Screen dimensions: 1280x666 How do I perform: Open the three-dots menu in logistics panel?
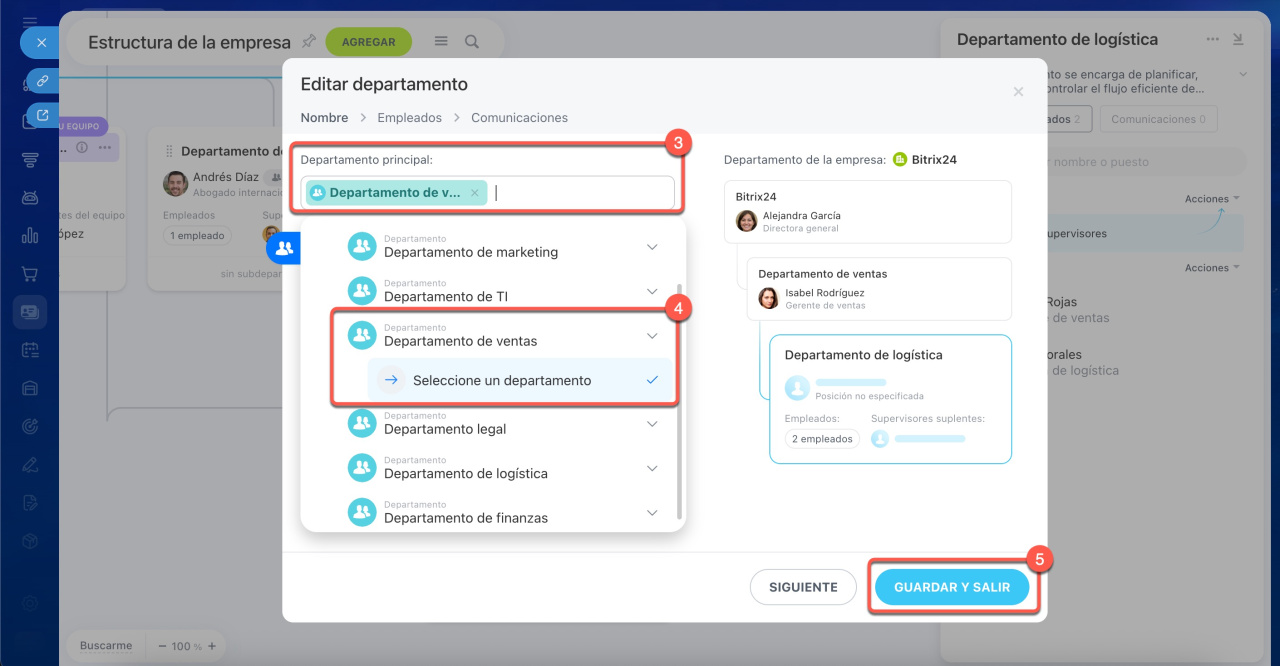pos(1213,40)
